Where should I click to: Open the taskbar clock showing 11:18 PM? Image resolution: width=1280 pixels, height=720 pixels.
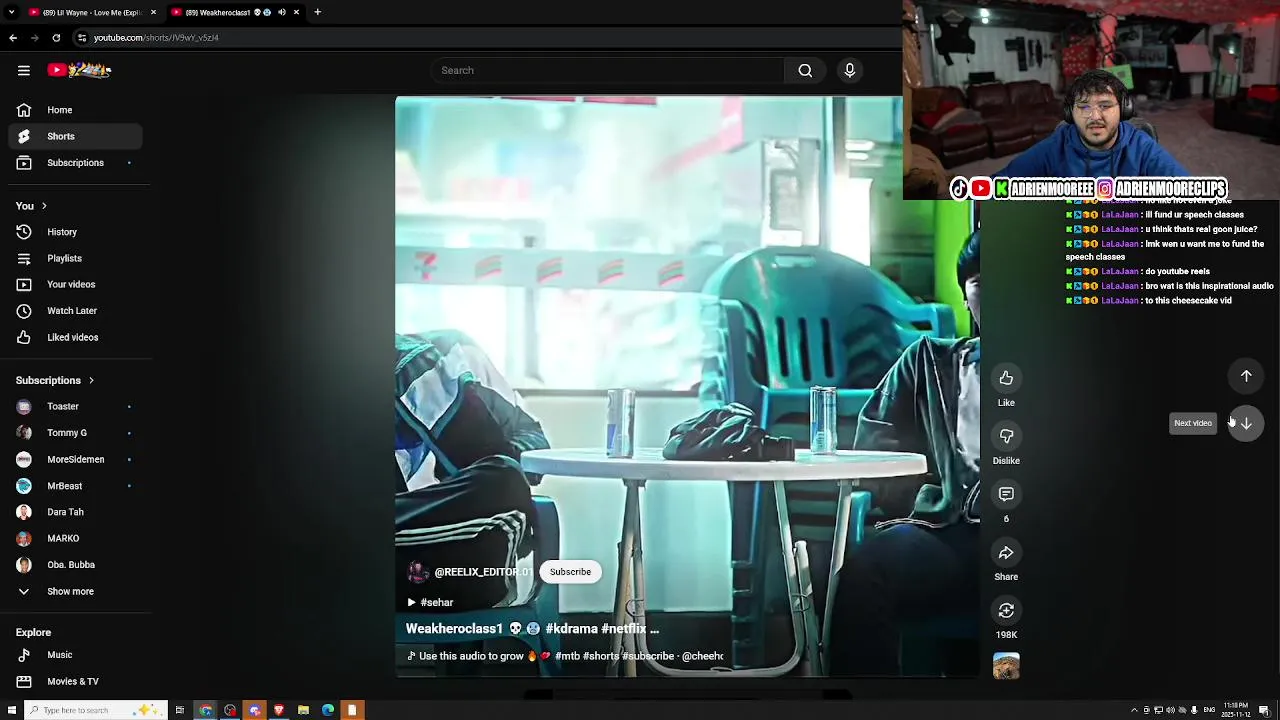[x=1236, y=709]
